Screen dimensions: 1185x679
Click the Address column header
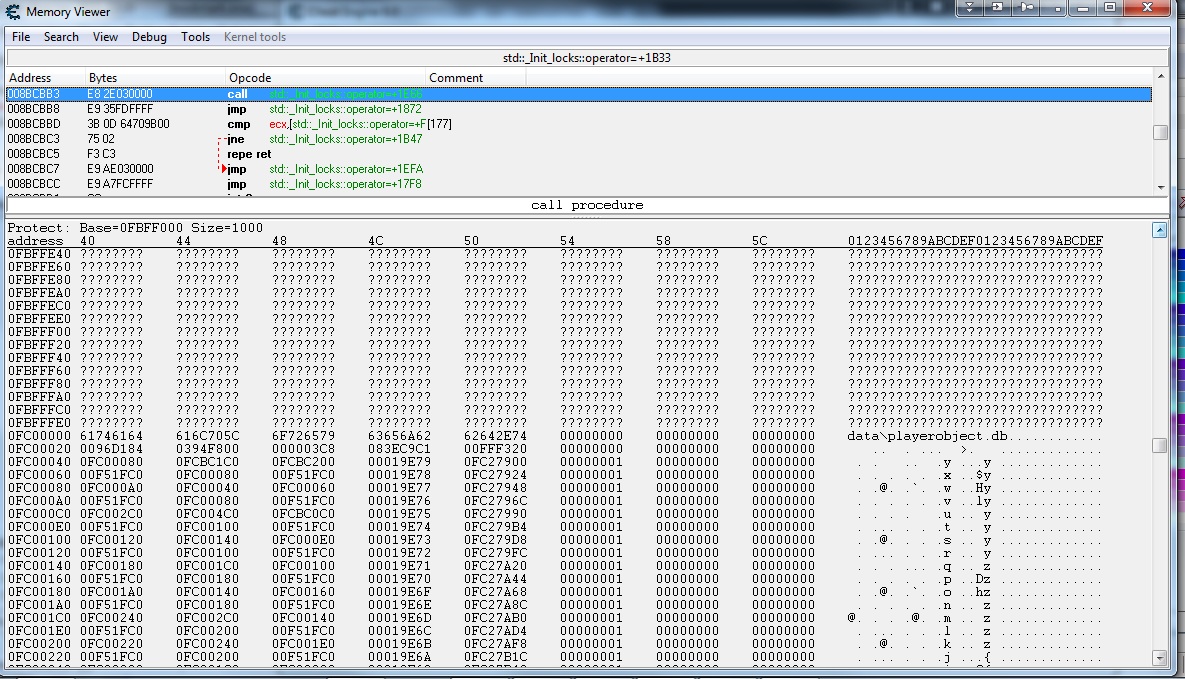pos(30,78)
